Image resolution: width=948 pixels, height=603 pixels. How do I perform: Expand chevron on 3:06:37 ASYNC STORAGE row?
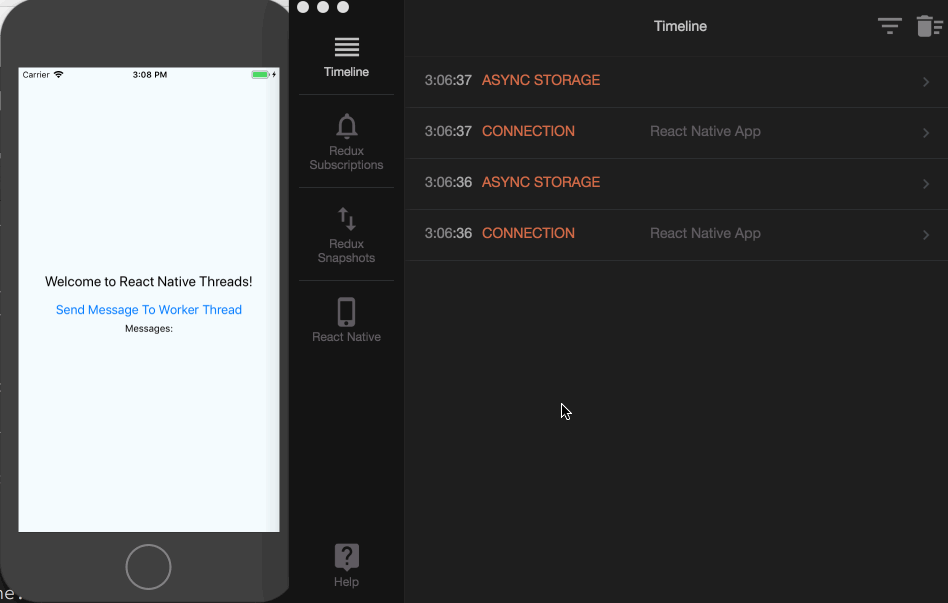click(926, 82)
